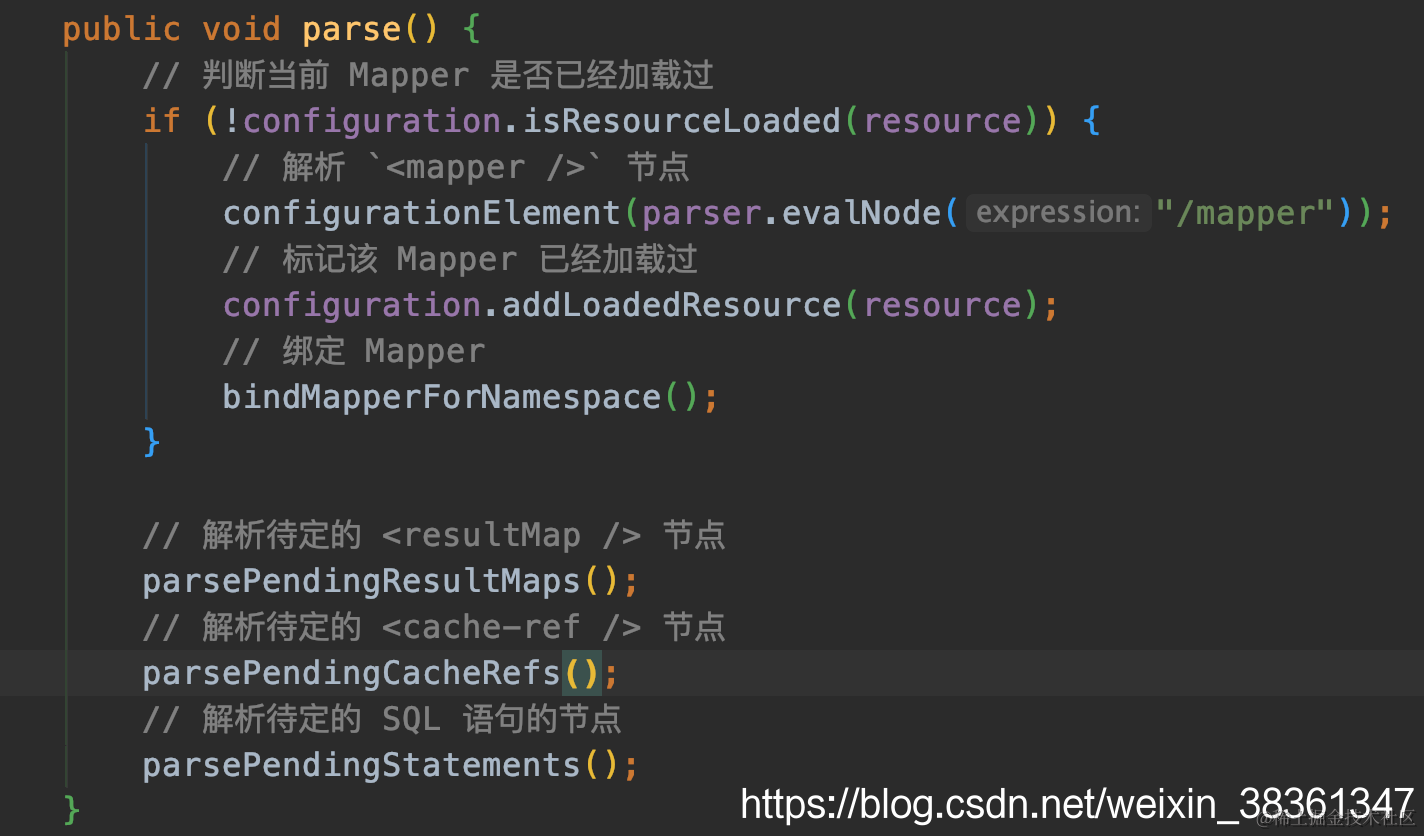
Task: Click the comment 解析待定的 SQL 语句的节点
Action: coord(382,719)
